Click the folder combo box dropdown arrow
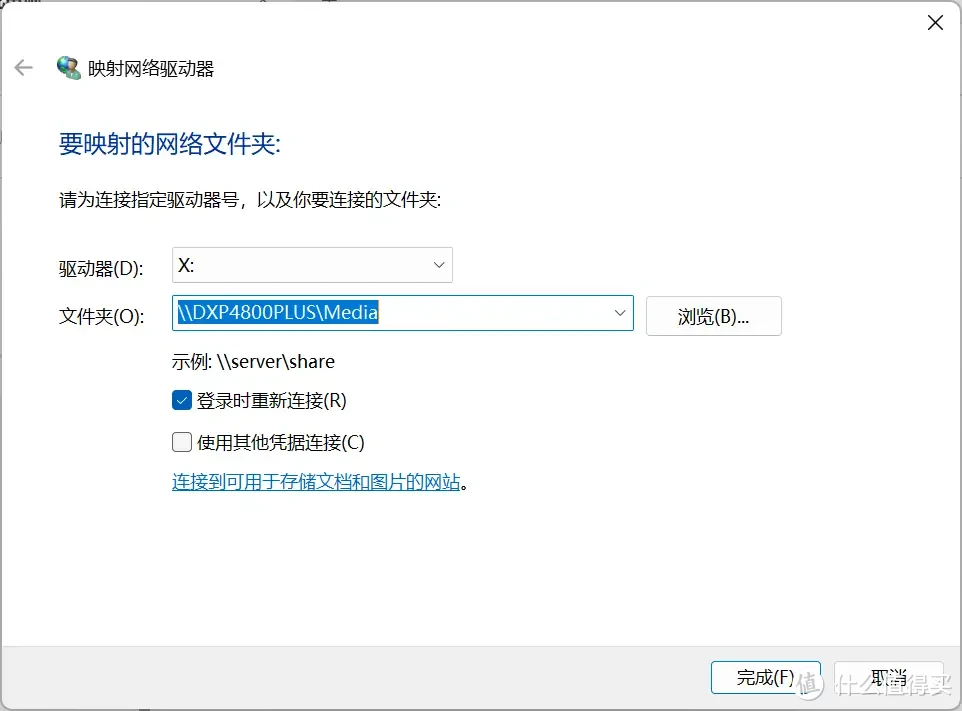The height and width of the screenshot is (711, 962). (x=618, y=313)
